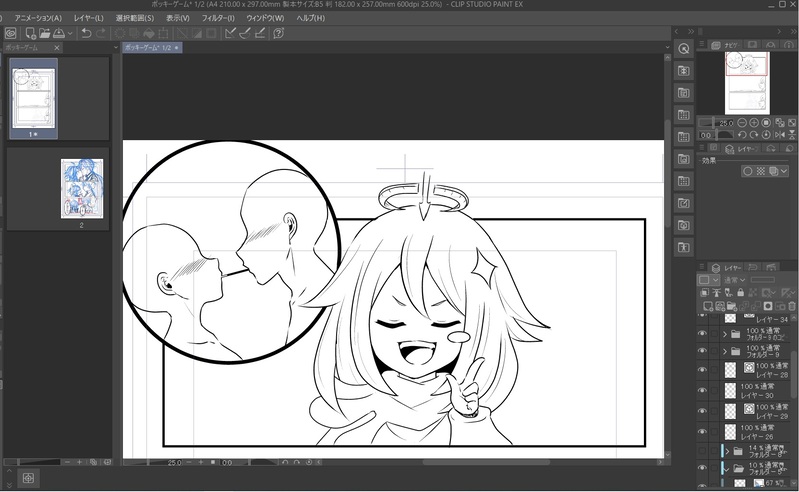
Task: Collapse the 10% Folder 5 layer folder
Action: click(x=727, y=469)
